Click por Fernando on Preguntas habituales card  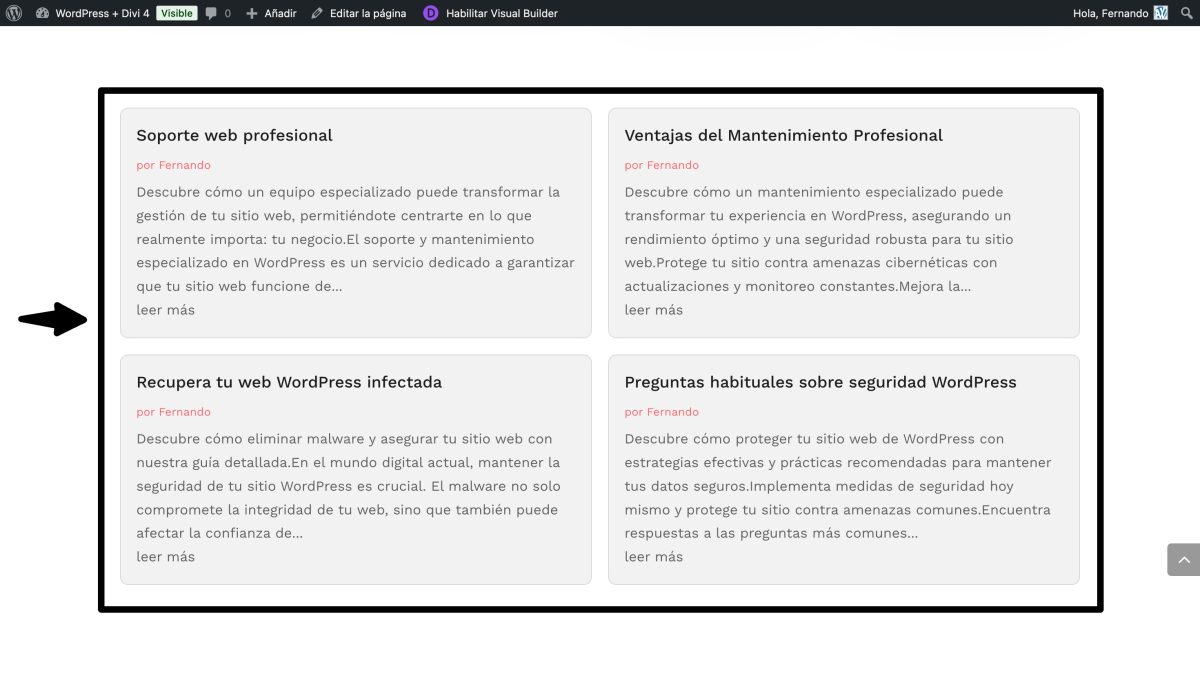(x=660, y=411)
